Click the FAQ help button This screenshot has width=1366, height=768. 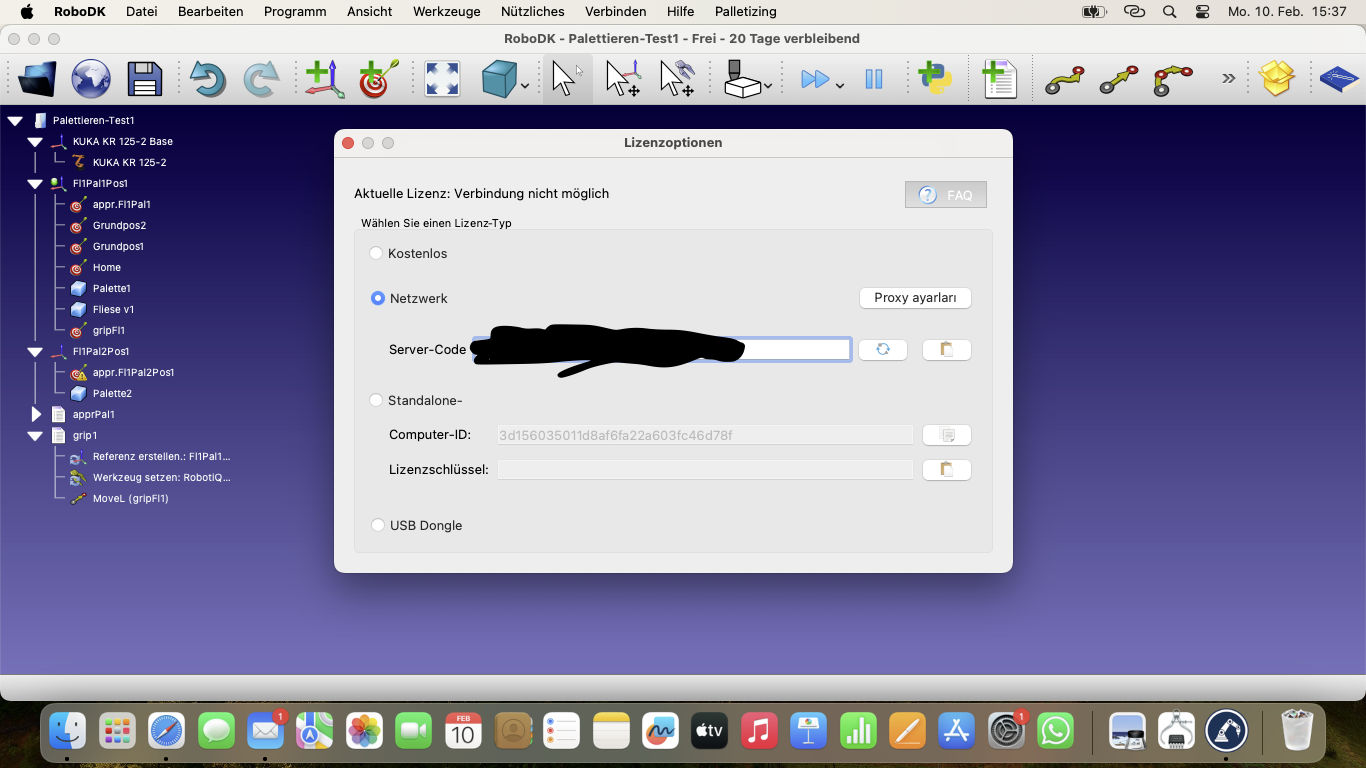click(x=945, y=195)
